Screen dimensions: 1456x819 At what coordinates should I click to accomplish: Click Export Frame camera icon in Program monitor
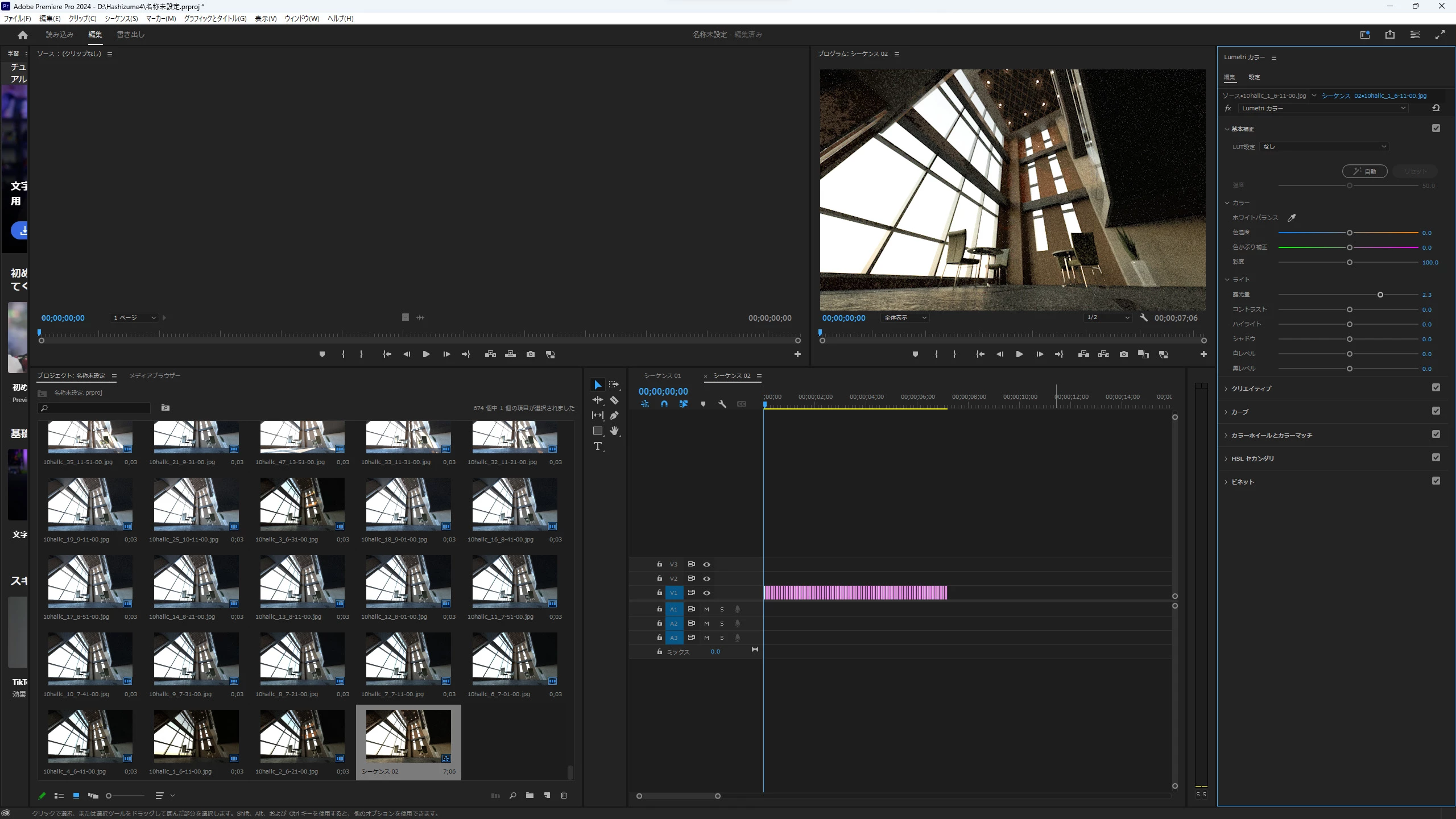coord(1124,354)
